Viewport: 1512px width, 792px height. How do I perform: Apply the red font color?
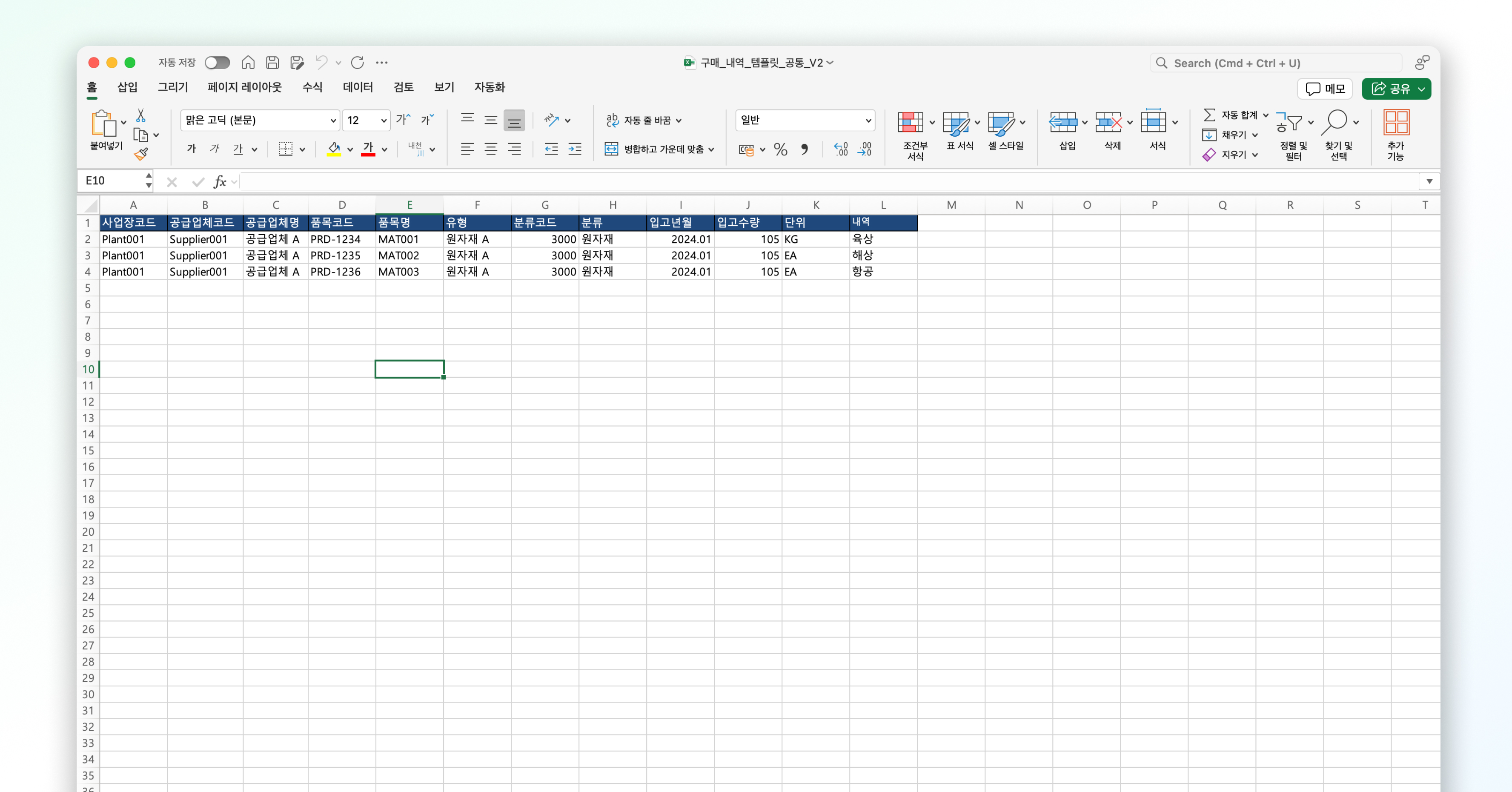(x=368, y=149)
